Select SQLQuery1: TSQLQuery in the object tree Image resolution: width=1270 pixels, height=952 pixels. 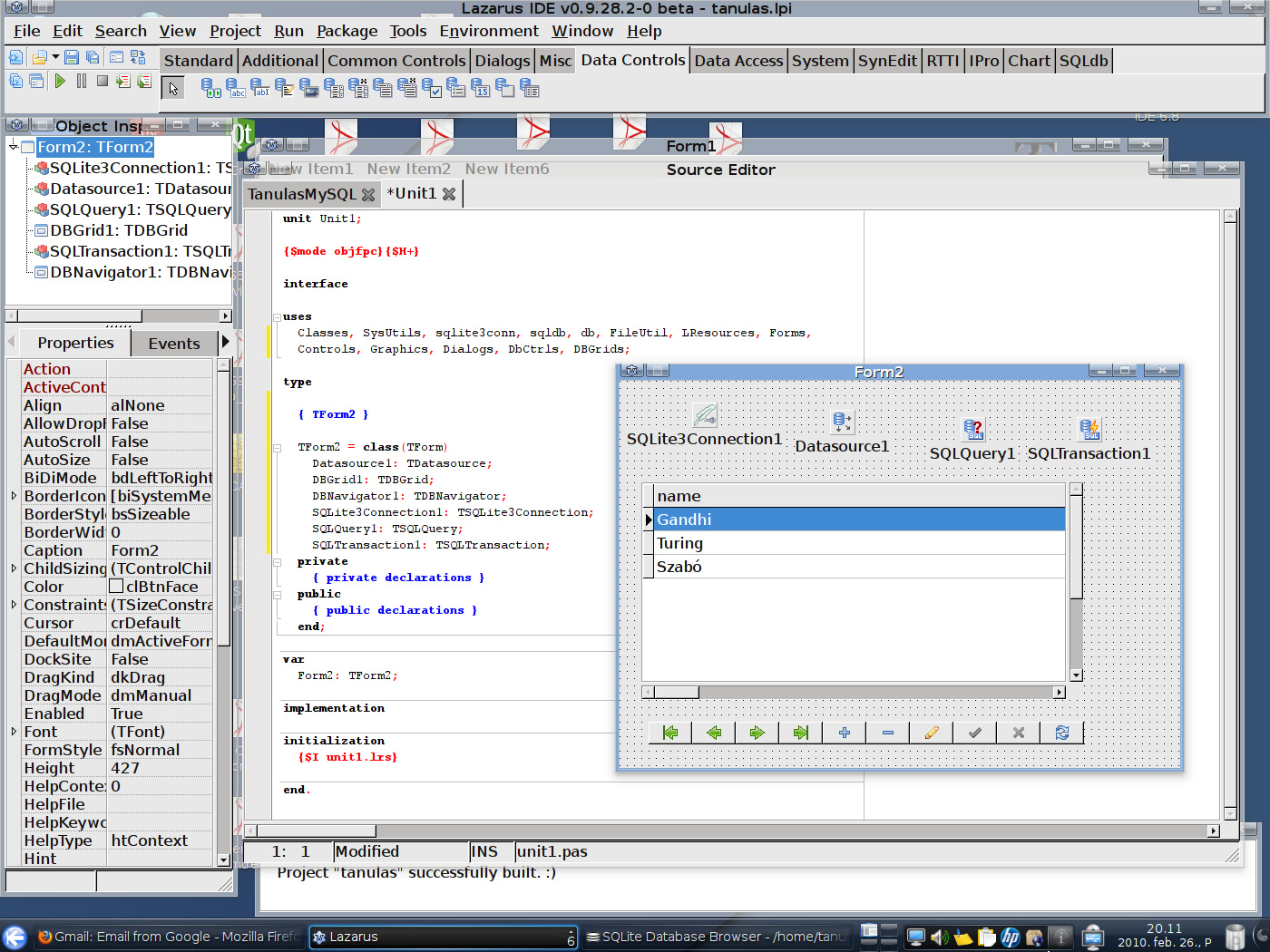click(140, 209)
